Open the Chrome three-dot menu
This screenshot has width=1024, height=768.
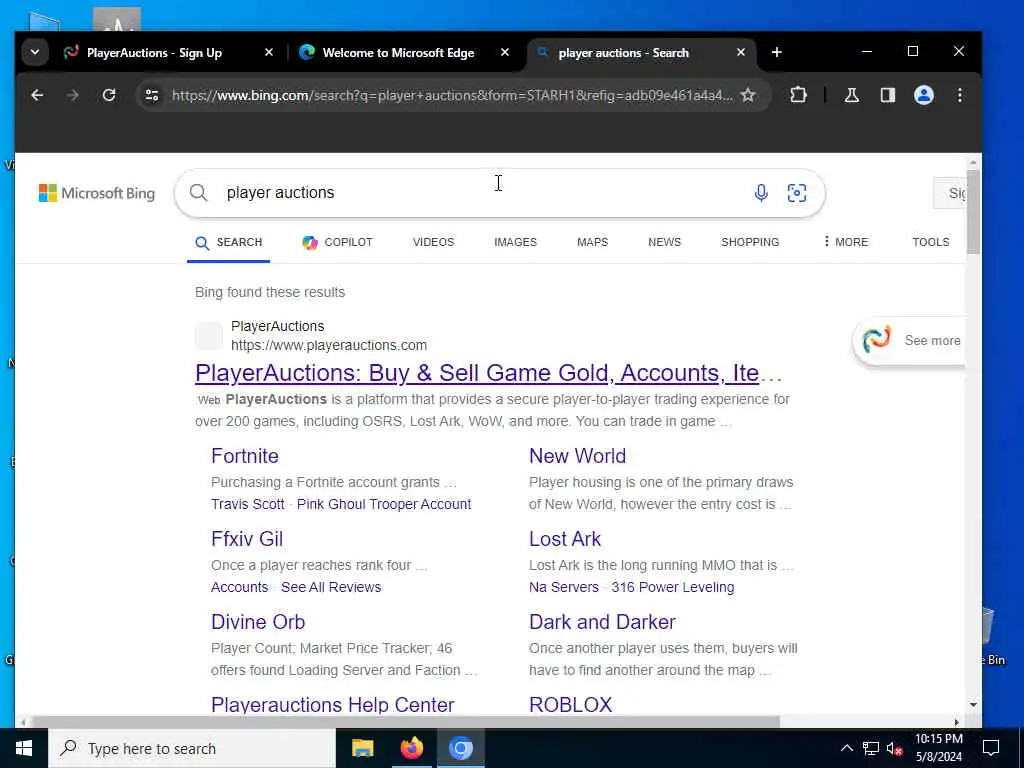[x=959, y=95]
